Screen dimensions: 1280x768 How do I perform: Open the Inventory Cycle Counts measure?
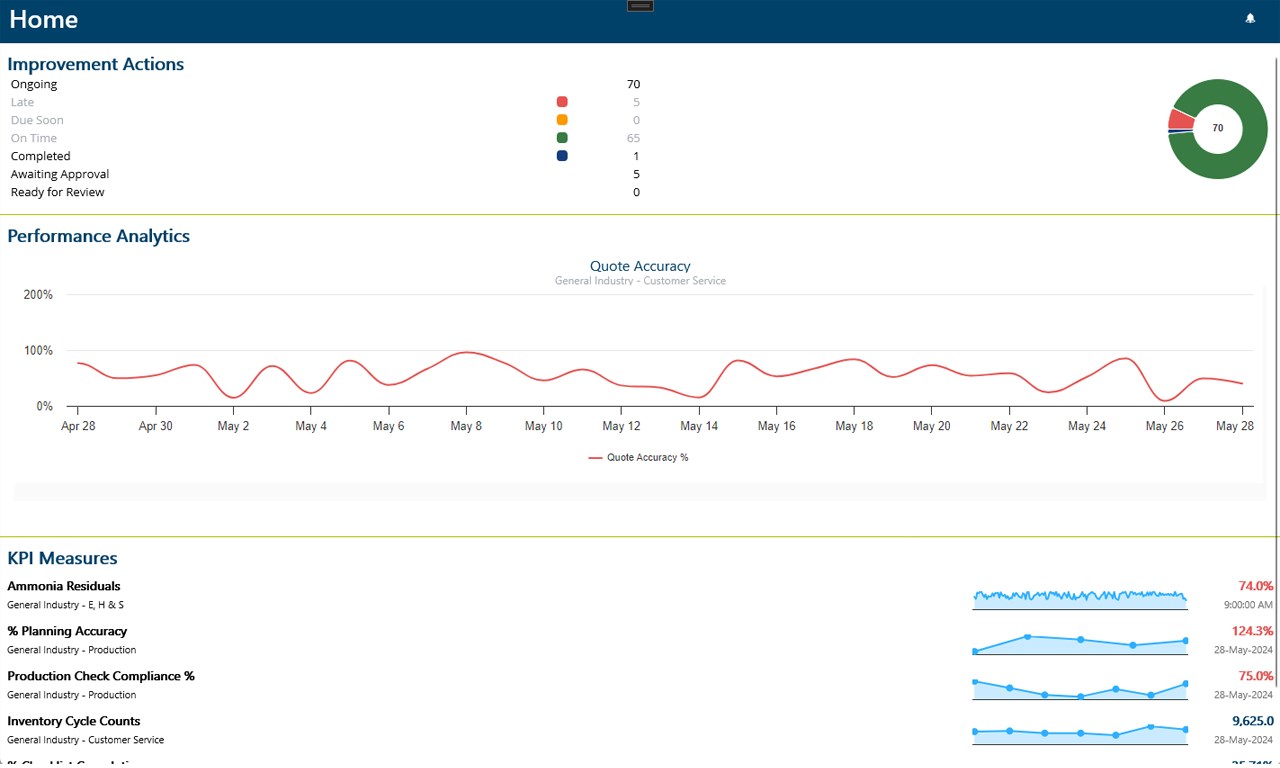pos(74,721)
